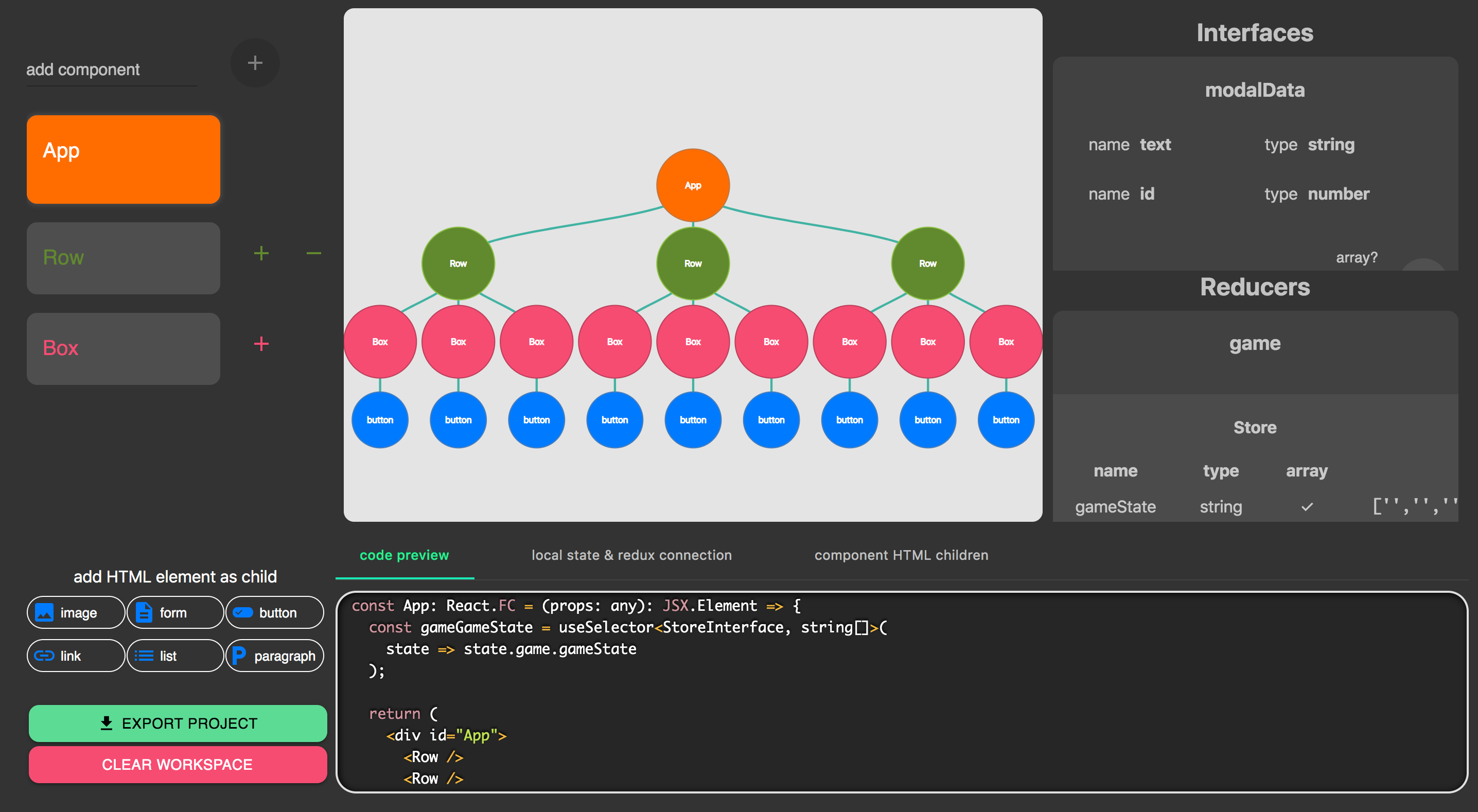Expand the modalData interface panel
This screenshot has width=1478, height=812.
1255,90
